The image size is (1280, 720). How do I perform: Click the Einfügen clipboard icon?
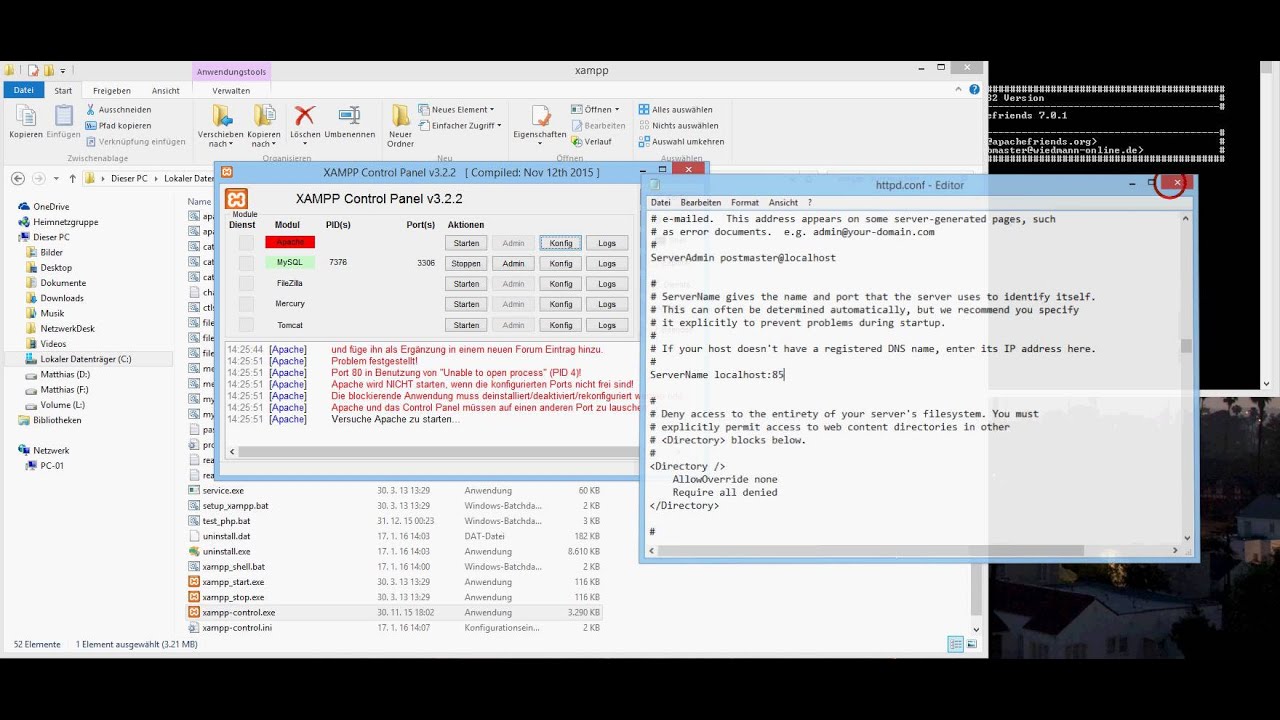[x=63, y=116]
